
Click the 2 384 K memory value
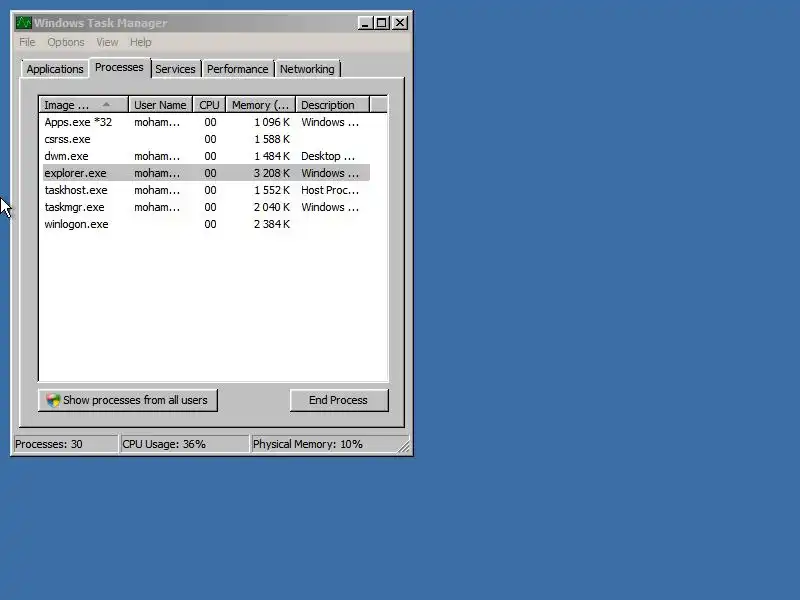271,224
